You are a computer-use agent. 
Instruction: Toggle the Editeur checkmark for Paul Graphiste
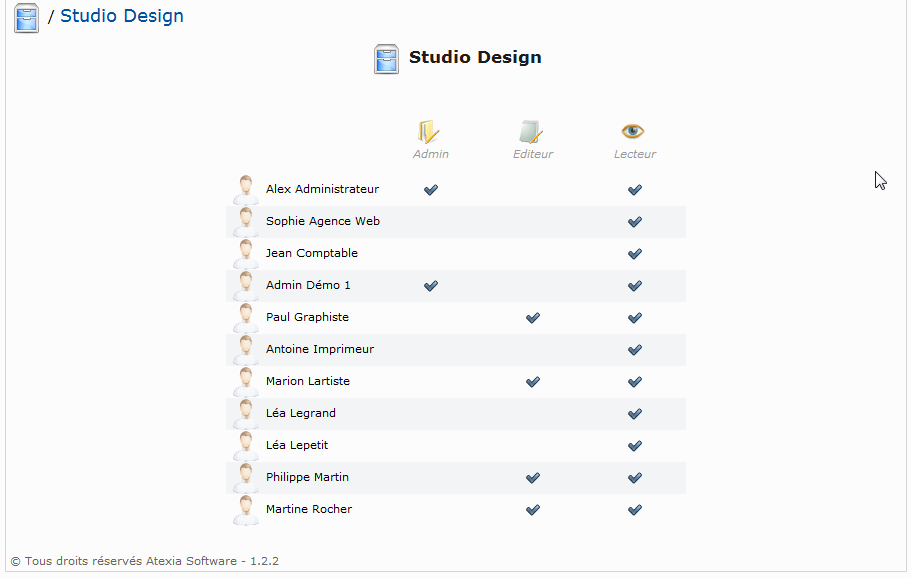[533, 318]
